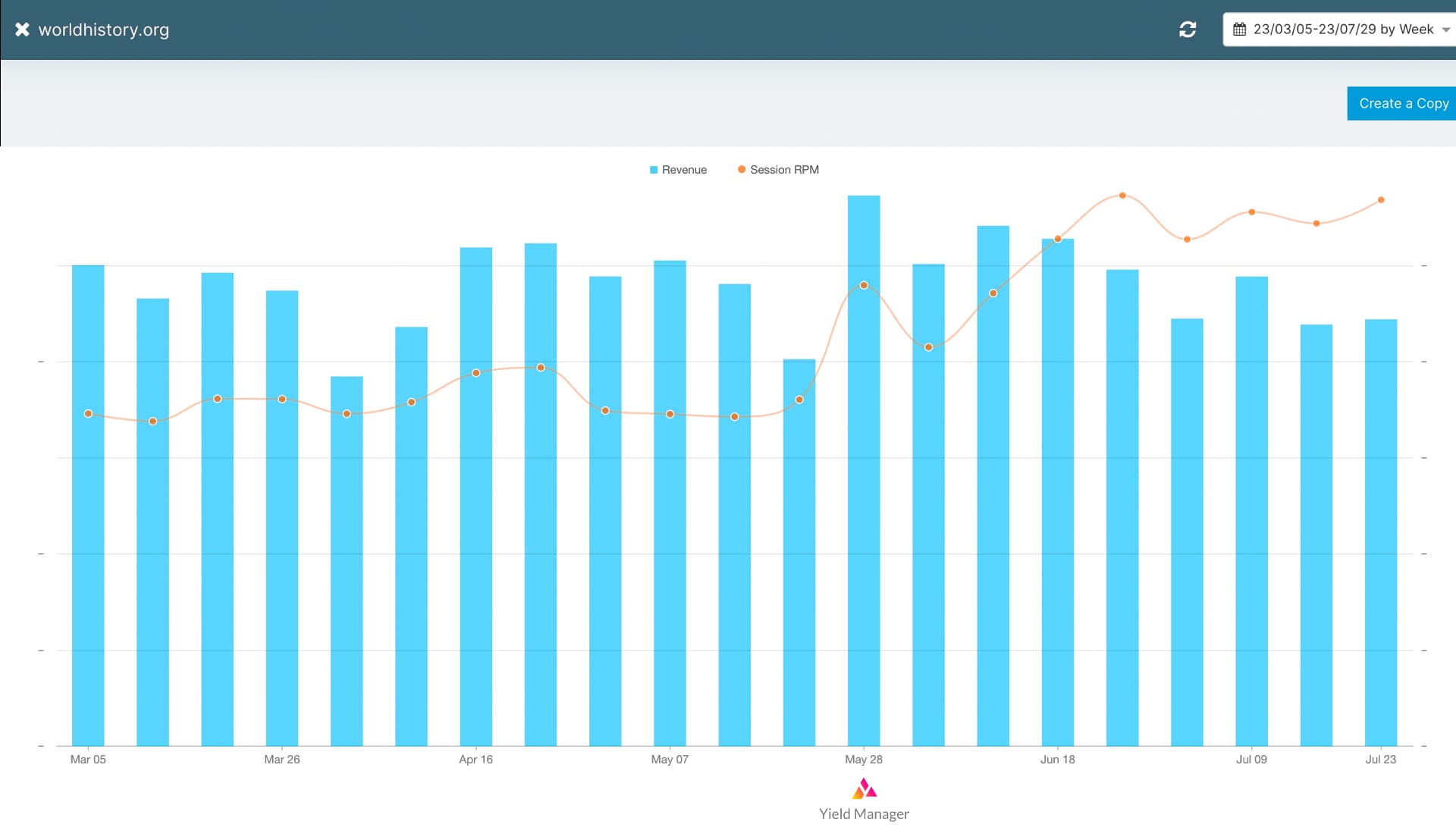Viewport: 1456px width, 837px height.
Task: Click the Jun 18 revenue bar
Action: pyautogui.click(x=1058, y=492)
